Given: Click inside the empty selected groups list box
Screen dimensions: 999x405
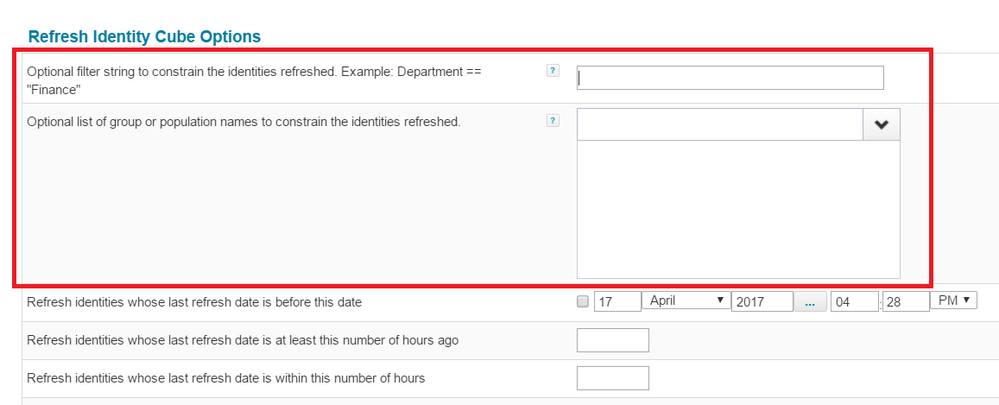Looking at the screenshot, I should [x=738, y=208].
